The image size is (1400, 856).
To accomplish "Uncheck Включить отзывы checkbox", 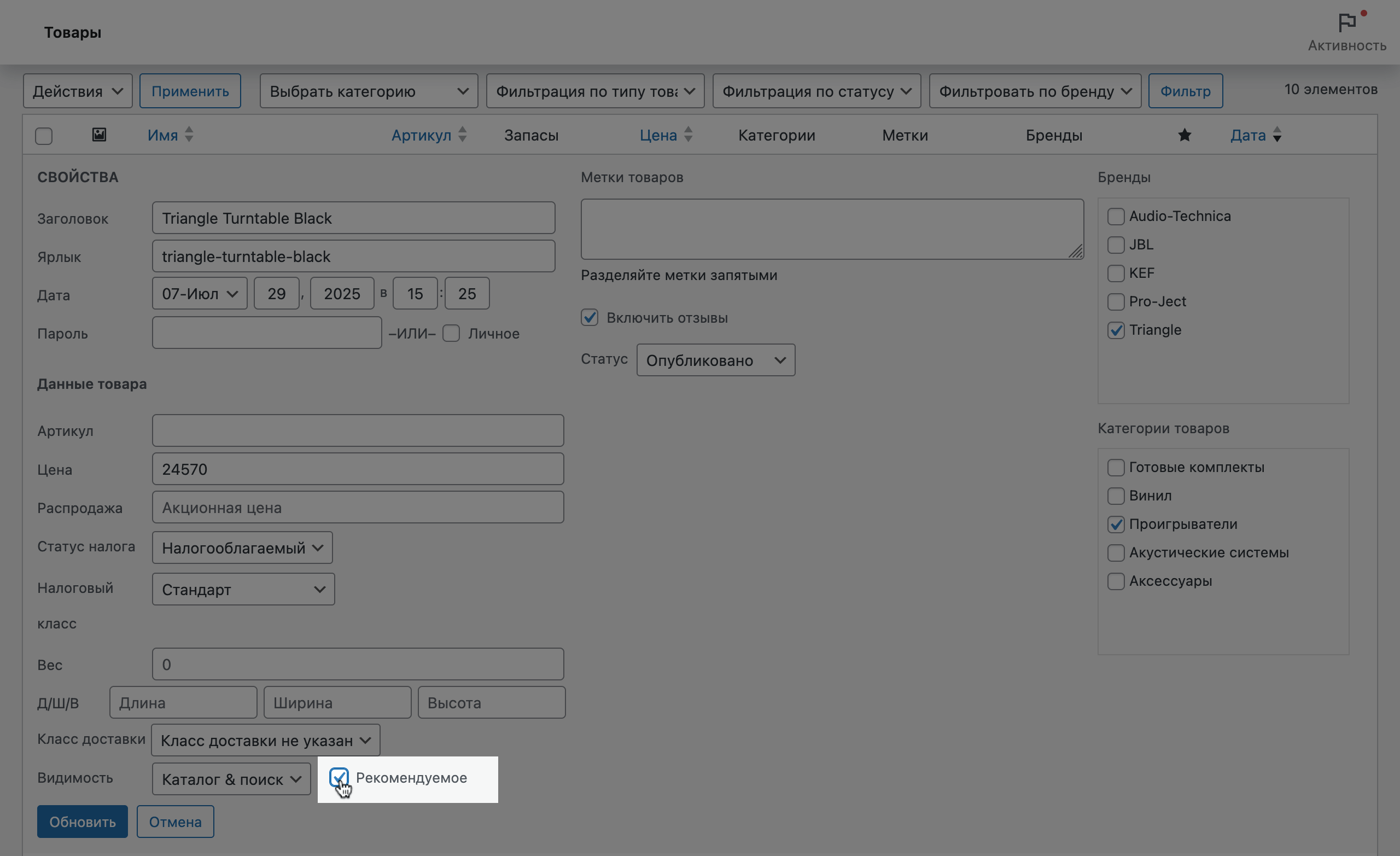I will click(589, 317).
